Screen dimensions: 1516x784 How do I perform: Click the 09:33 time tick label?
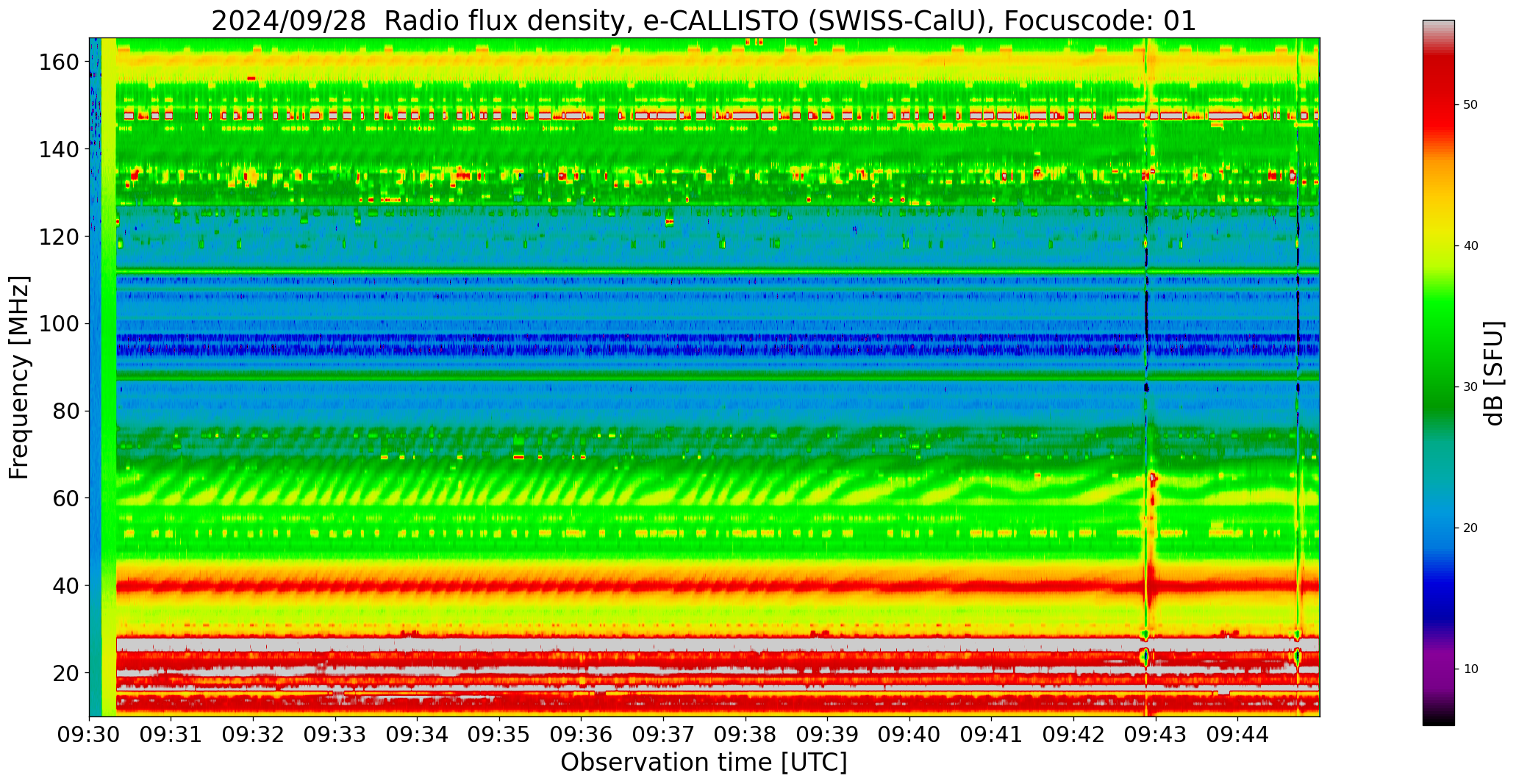tap(336, 734)
